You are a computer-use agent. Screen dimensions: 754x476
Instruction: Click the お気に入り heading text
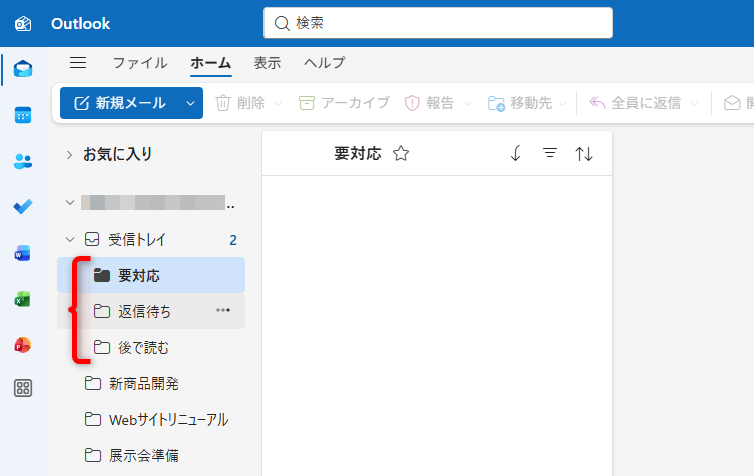point(118,154)
